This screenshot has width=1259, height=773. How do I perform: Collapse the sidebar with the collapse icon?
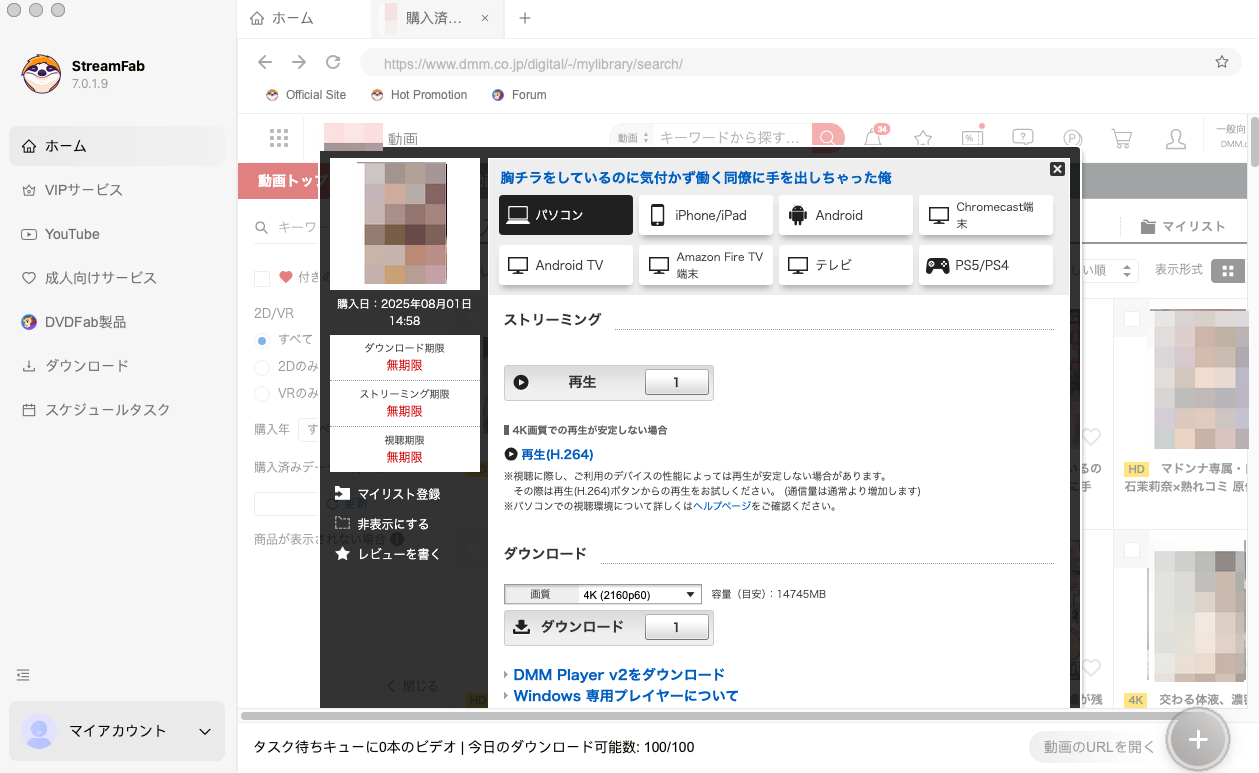pos(24,675)
